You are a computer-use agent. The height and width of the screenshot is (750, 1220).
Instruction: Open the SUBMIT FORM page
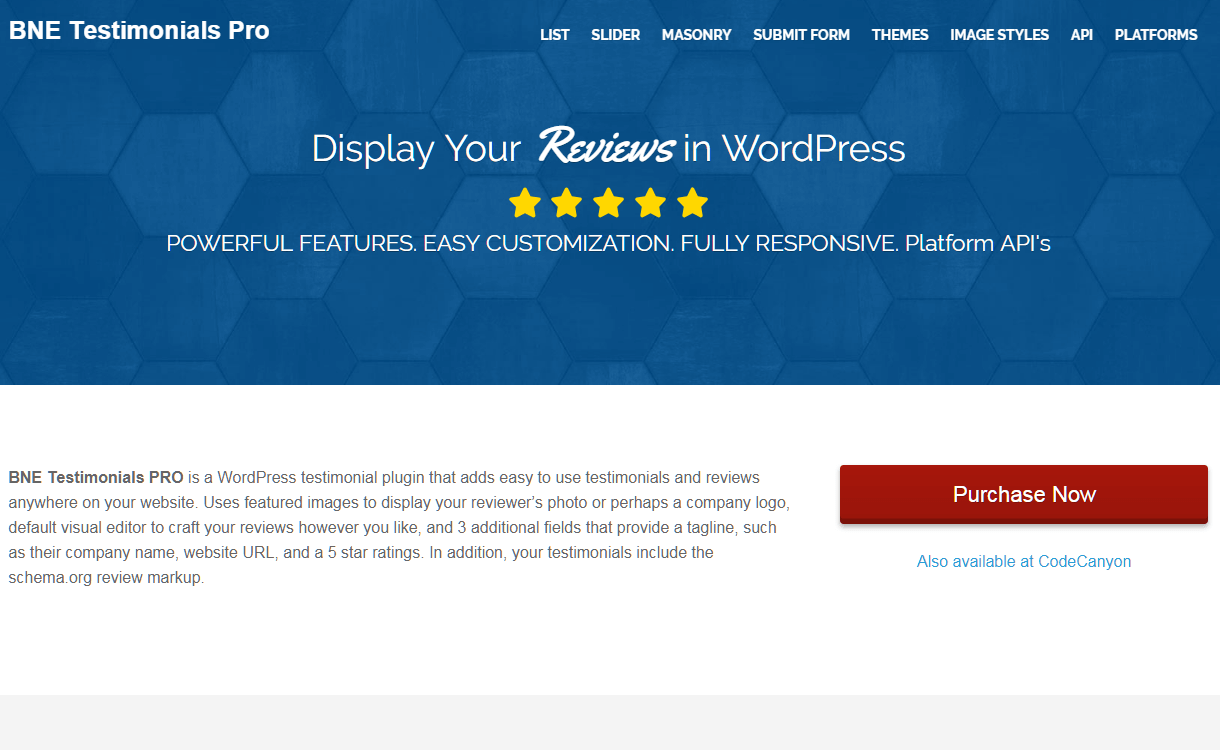click(x=801, y=34)
